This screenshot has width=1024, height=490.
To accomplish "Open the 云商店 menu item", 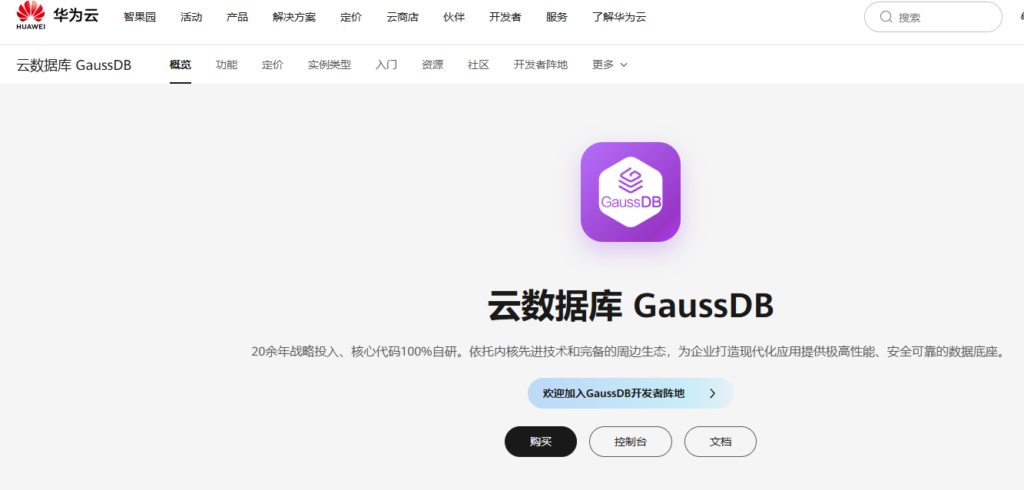I will tap(402, 17).
